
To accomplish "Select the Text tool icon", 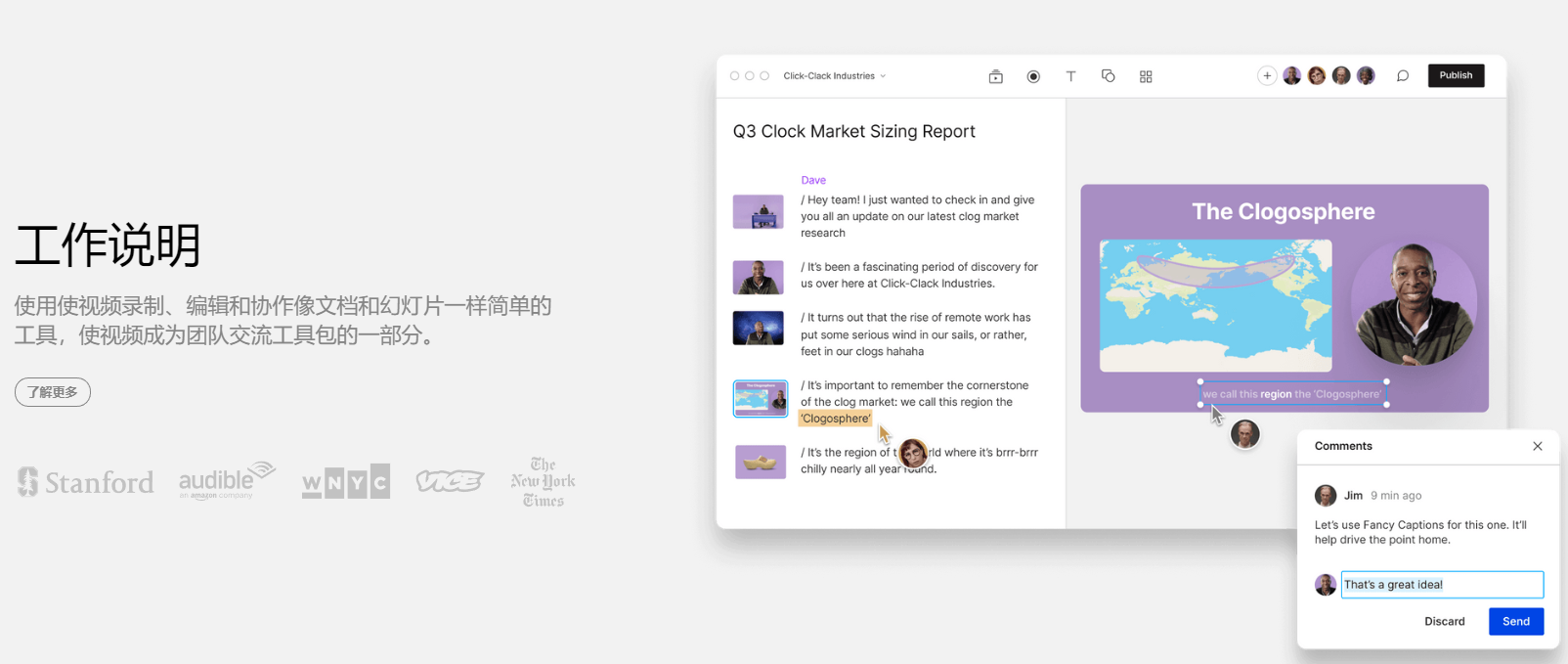I will pyautogui.click(x=1070, y=76).
